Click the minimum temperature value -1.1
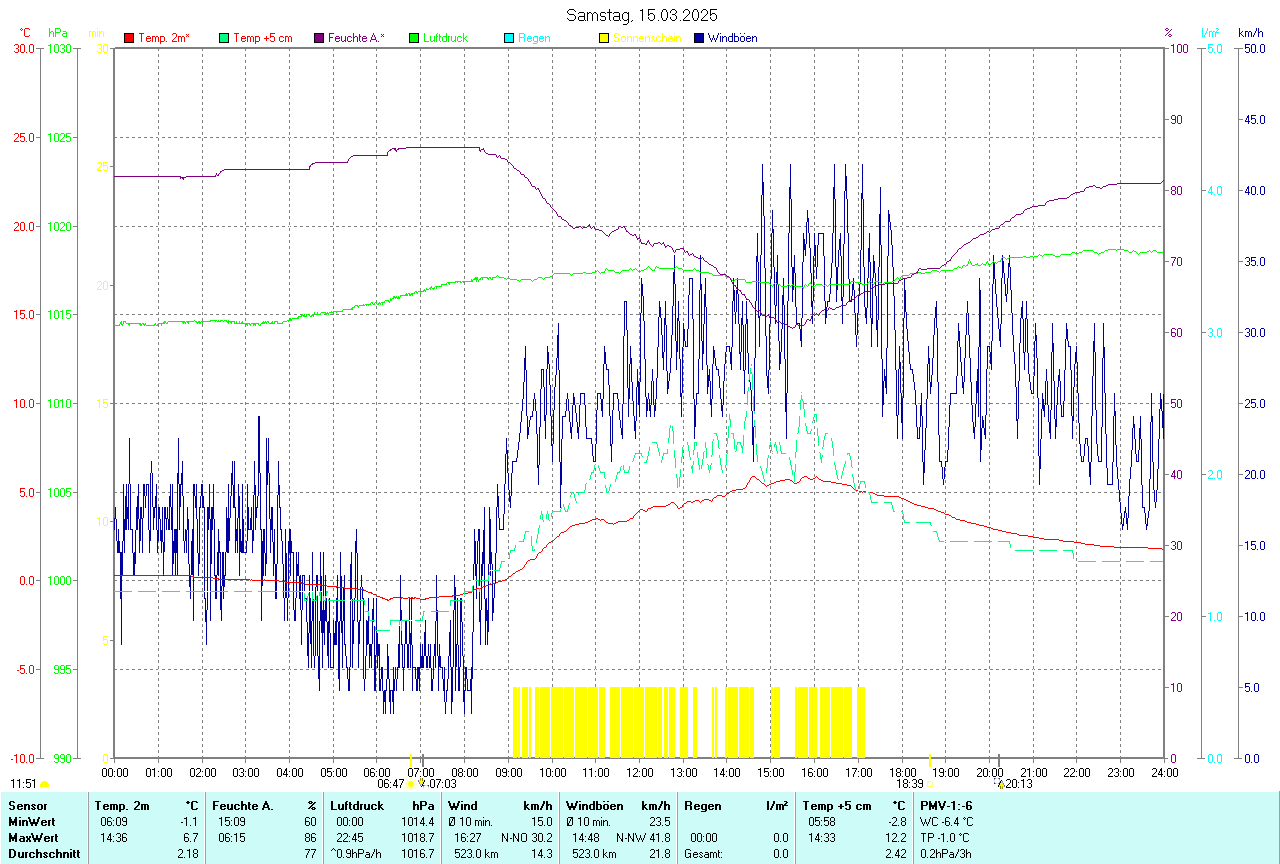The image size is (1280, 864). coord(189,822)
